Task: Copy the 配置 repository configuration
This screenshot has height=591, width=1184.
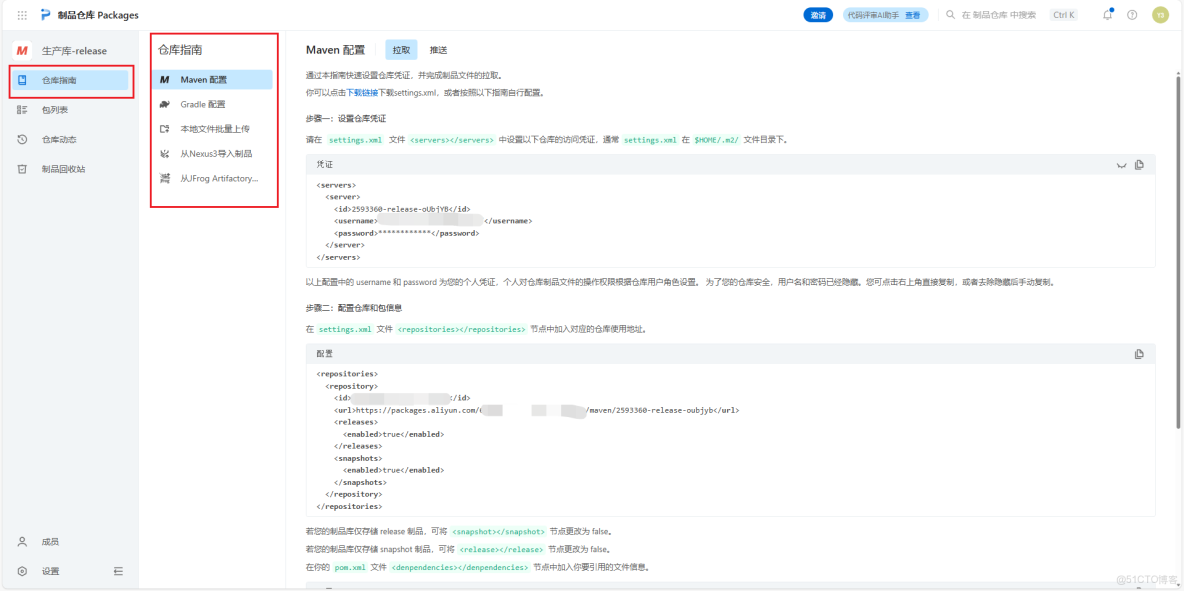Action: coord(1140,352)
